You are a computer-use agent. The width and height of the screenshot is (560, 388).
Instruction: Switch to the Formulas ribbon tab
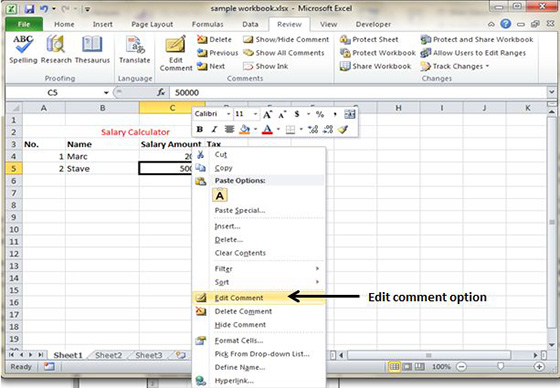[208, 24]
